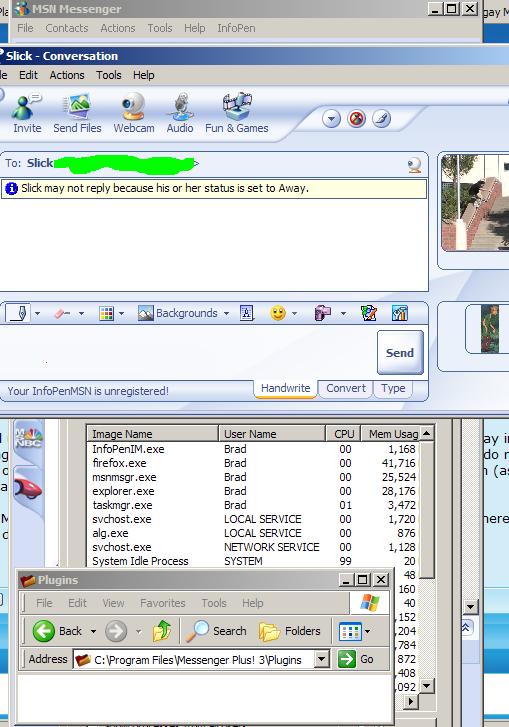The width and height of the screenshot is (509, 727).
Task: Select taskmgr.exe process row
Action: coord(254,505)
